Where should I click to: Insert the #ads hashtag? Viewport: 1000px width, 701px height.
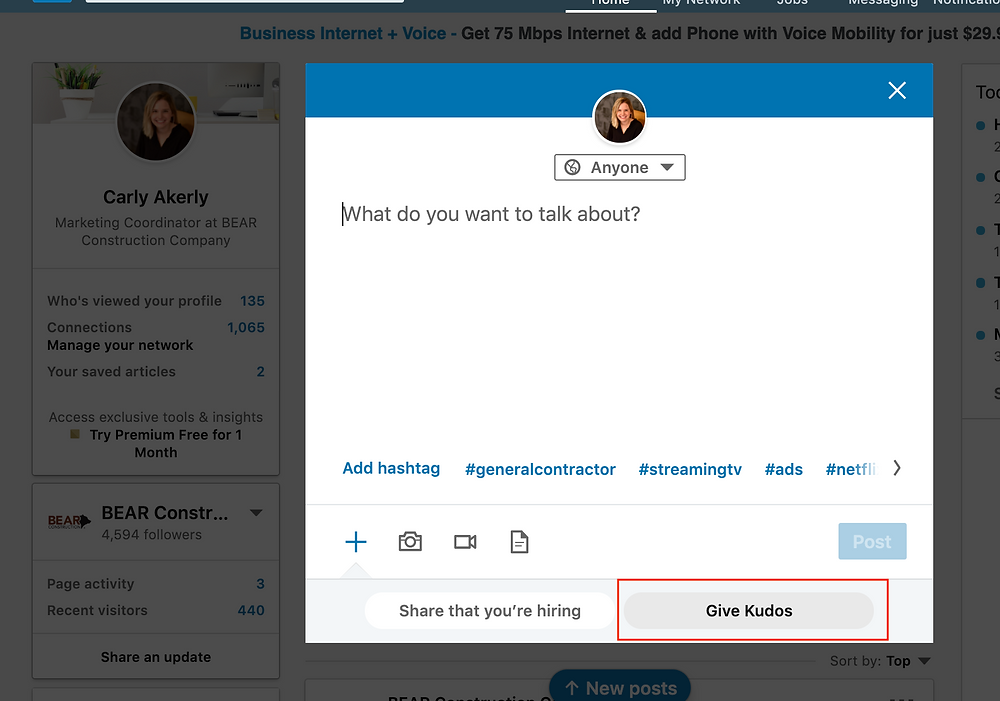[783, 469]
